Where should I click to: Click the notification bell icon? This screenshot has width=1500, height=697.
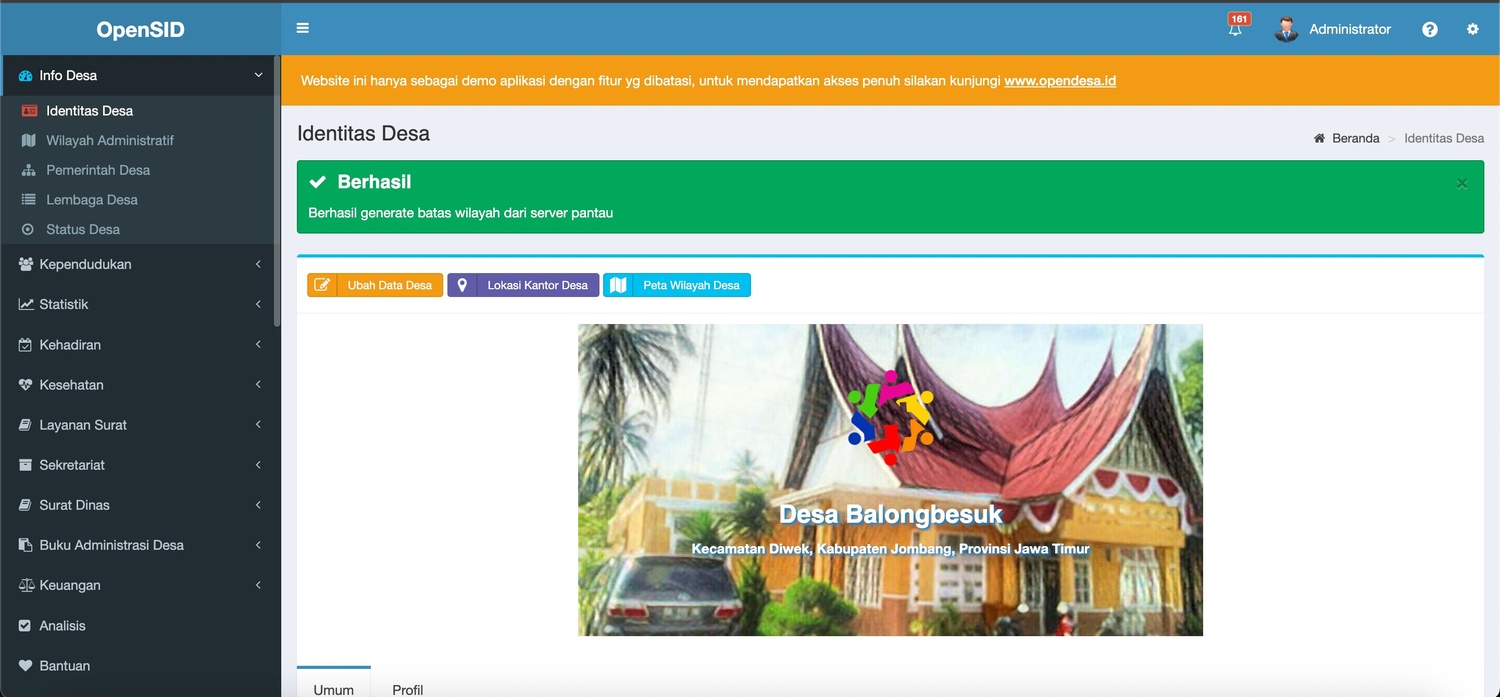(1235, 30)
